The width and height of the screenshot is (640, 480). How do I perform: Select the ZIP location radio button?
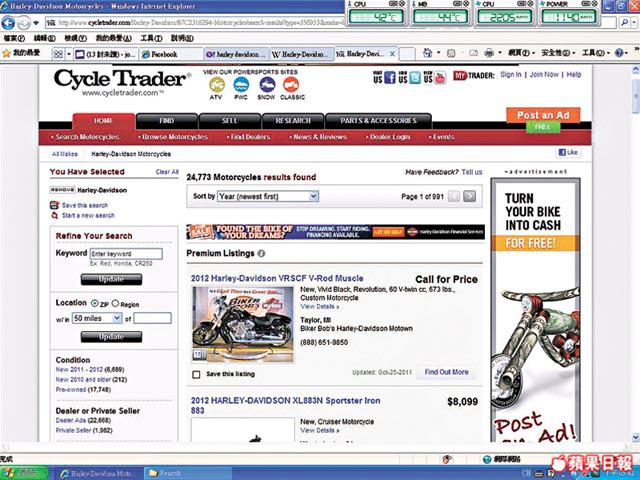(x=95, y=304)
